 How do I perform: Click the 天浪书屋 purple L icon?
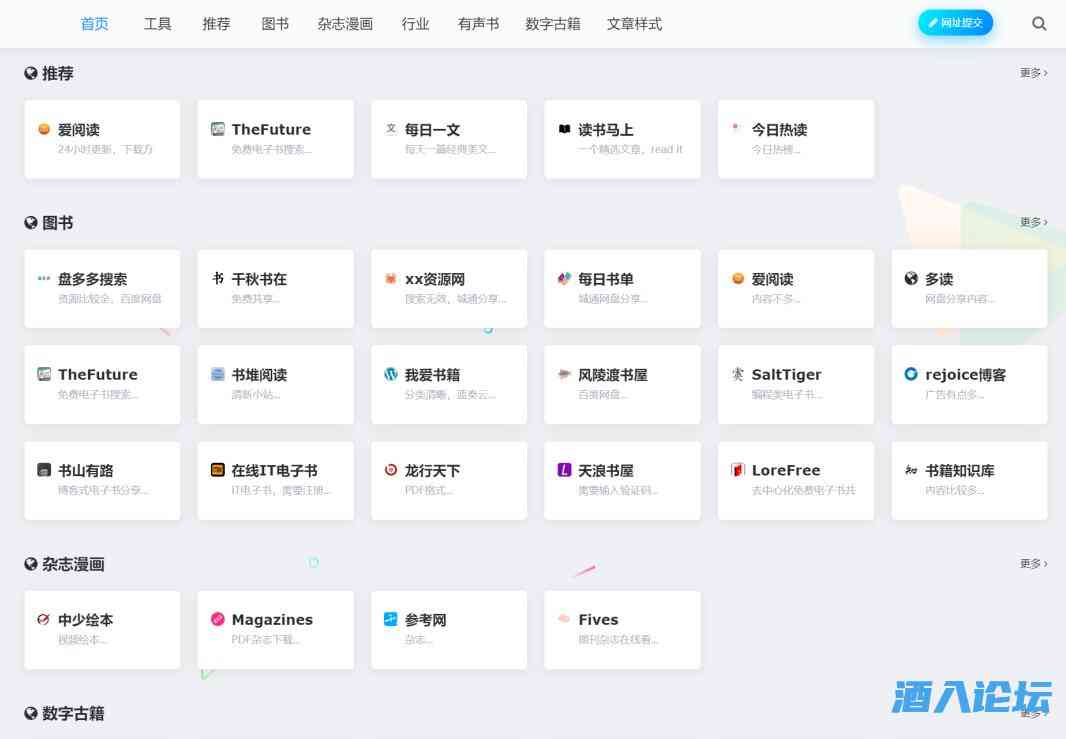pos(564,470)
